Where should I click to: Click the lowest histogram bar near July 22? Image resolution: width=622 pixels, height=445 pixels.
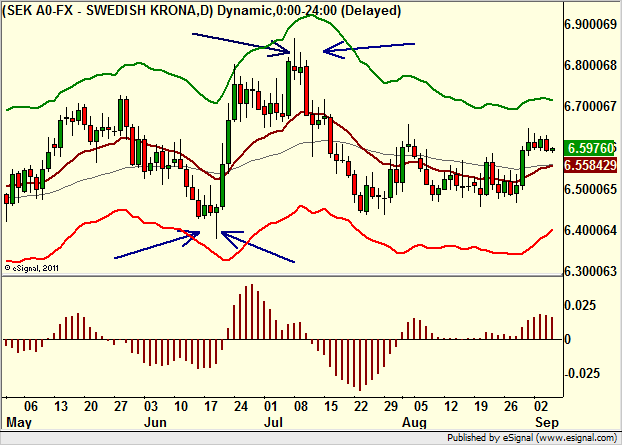click(360, 365)
